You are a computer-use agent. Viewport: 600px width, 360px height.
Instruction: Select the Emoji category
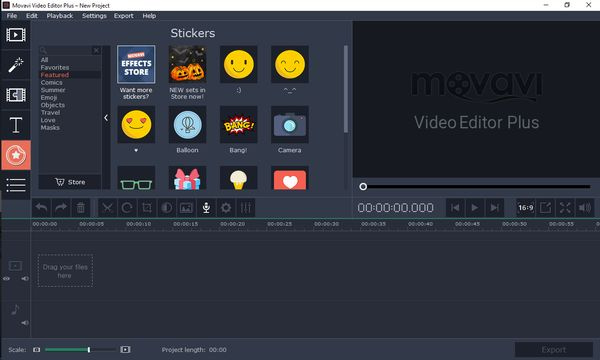coord(49,98)
